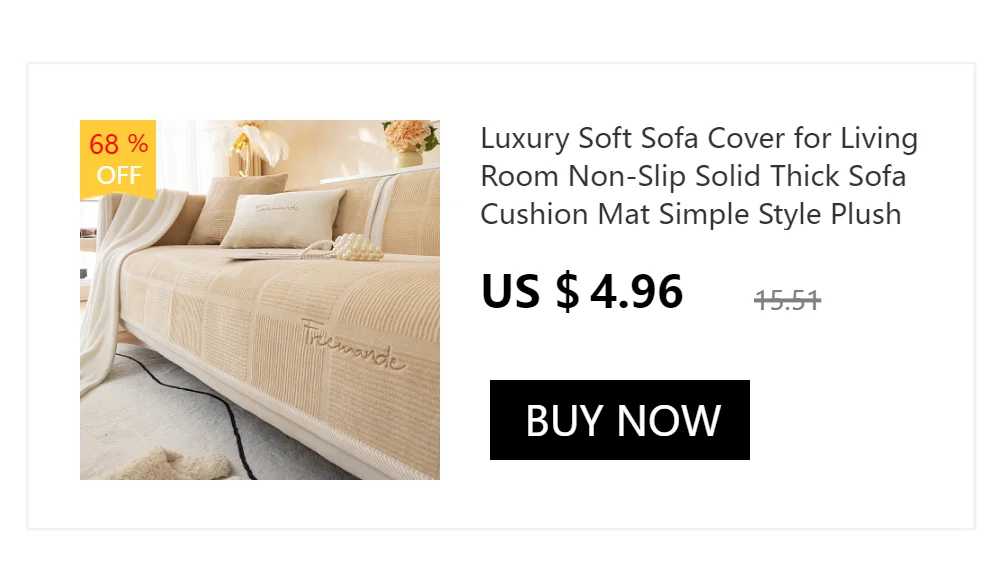This screenshot has width=1000, height=580.
Task: Select the US $ 4.96 sale price
Action: pos(582,292)
